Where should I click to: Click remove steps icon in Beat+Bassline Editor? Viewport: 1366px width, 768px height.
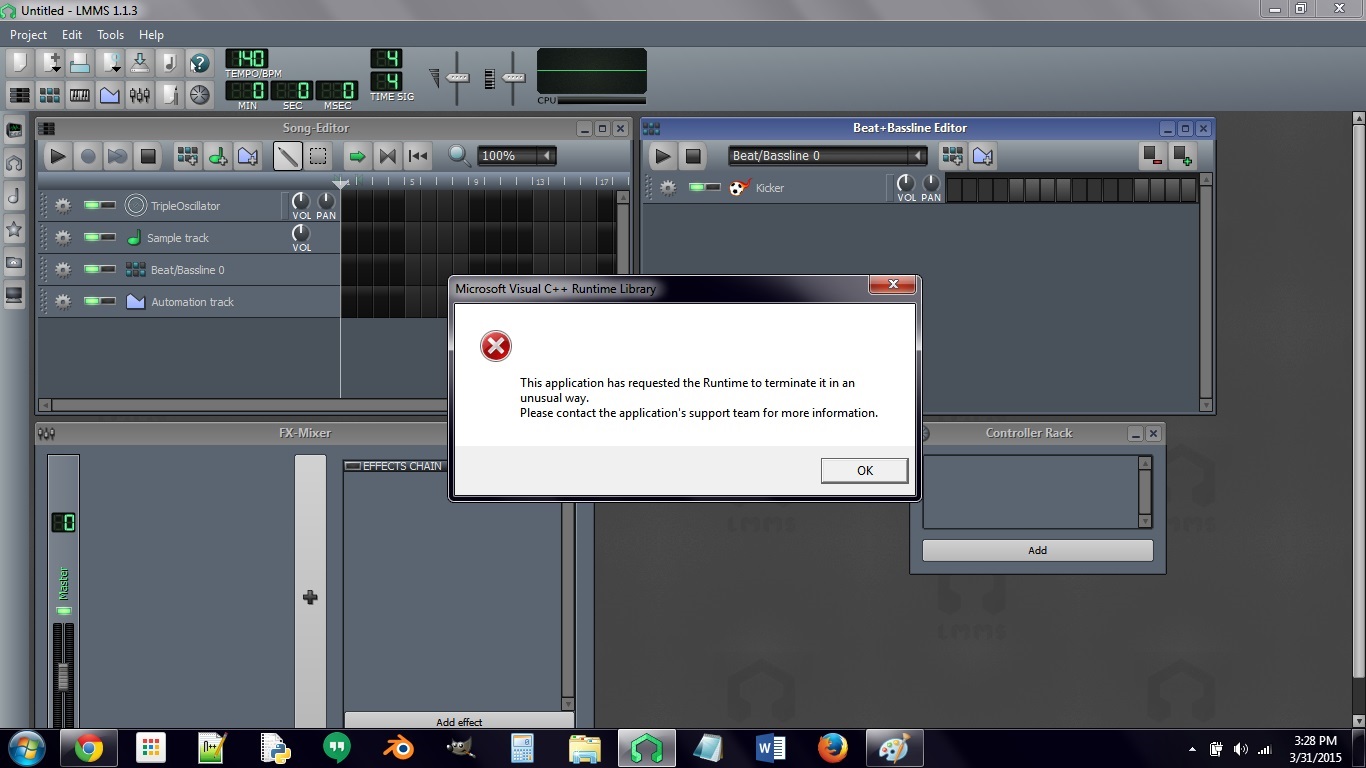click(x=1153, y=156)
